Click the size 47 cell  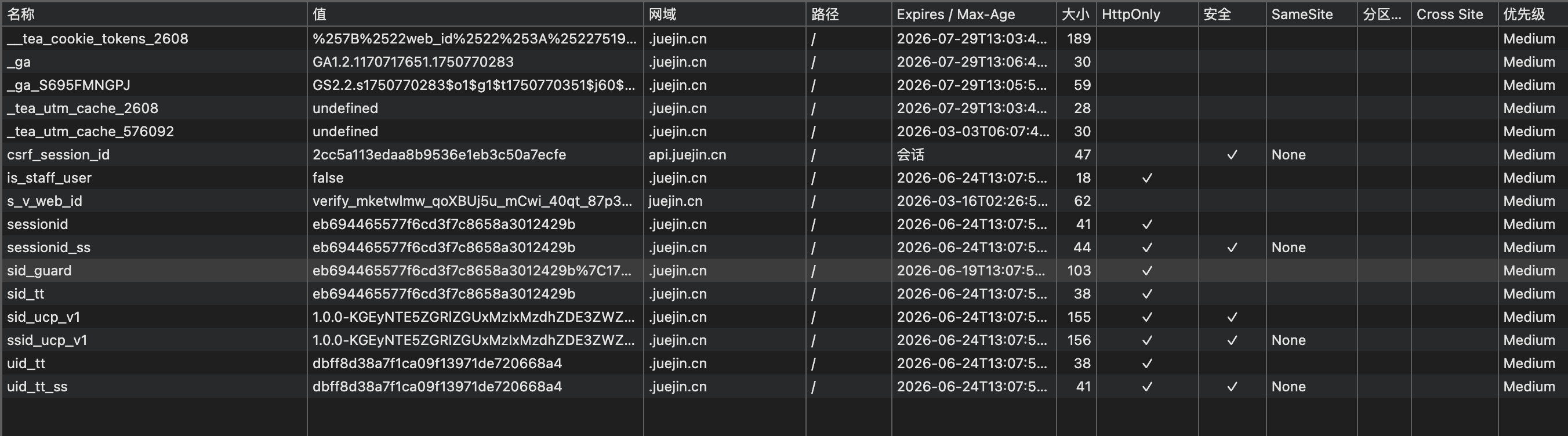tap(1076, 155)
